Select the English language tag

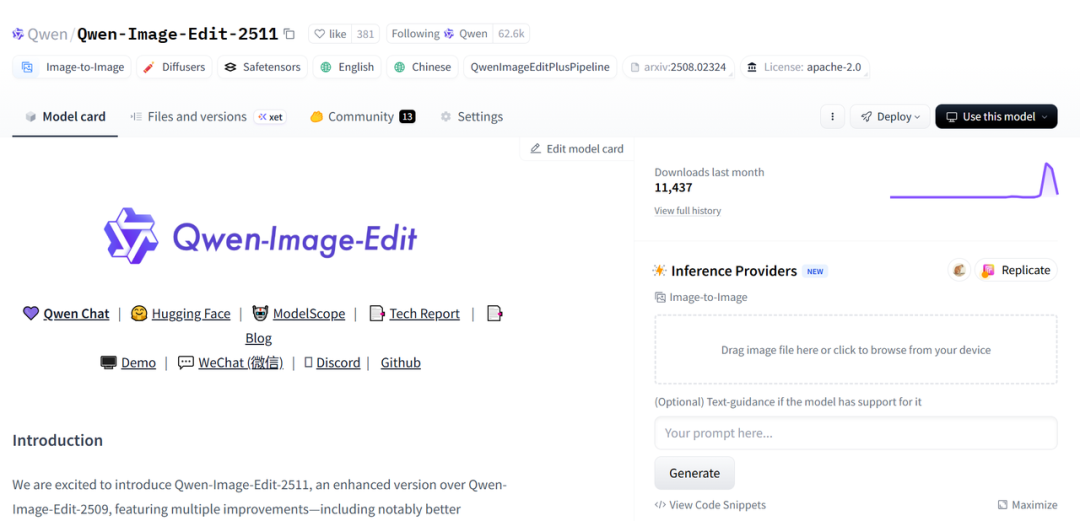[x=346, y=67]
